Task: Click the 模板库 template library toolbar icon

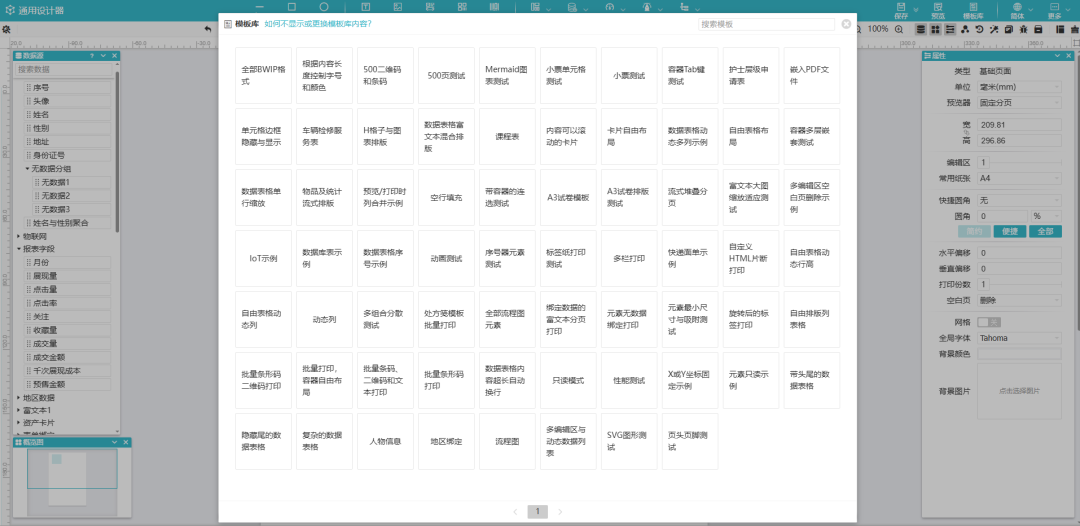Action: pos(973,11)
